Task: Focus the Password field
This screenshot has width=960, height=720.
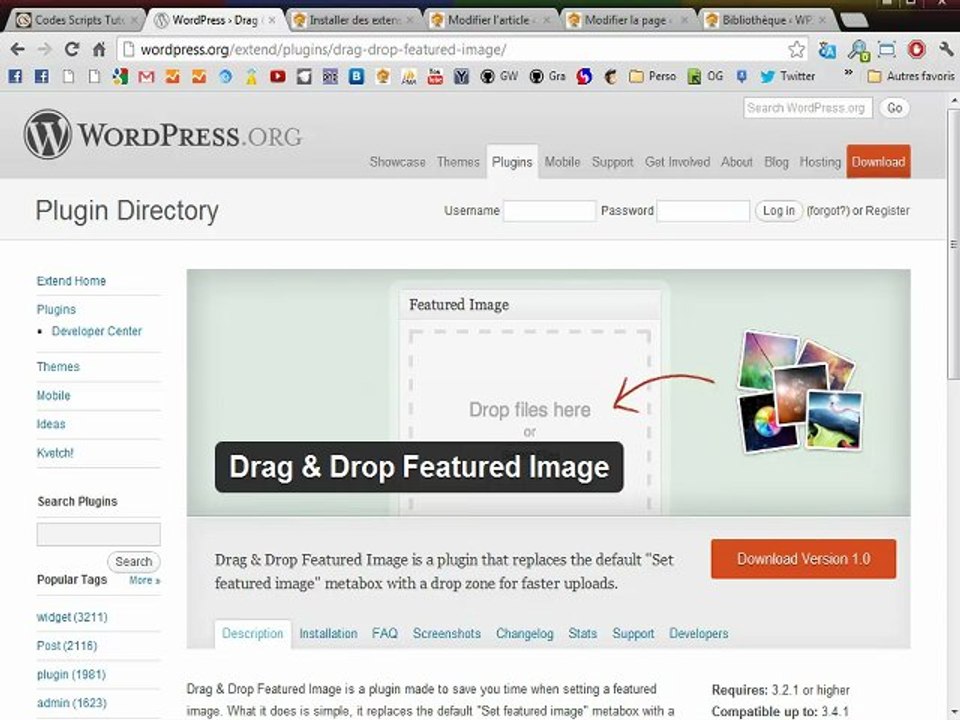Action: tap(703, 211)
